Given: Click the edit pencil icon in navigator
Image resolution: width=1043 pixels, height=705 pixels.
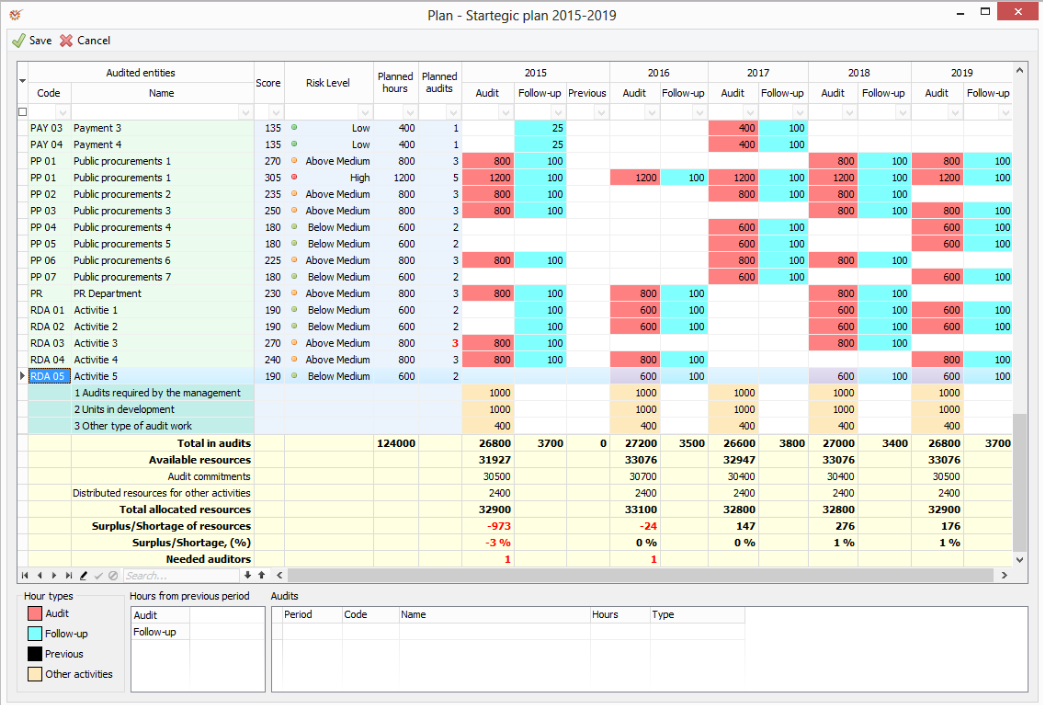Looking at the screenshot, I should (84, 576).
